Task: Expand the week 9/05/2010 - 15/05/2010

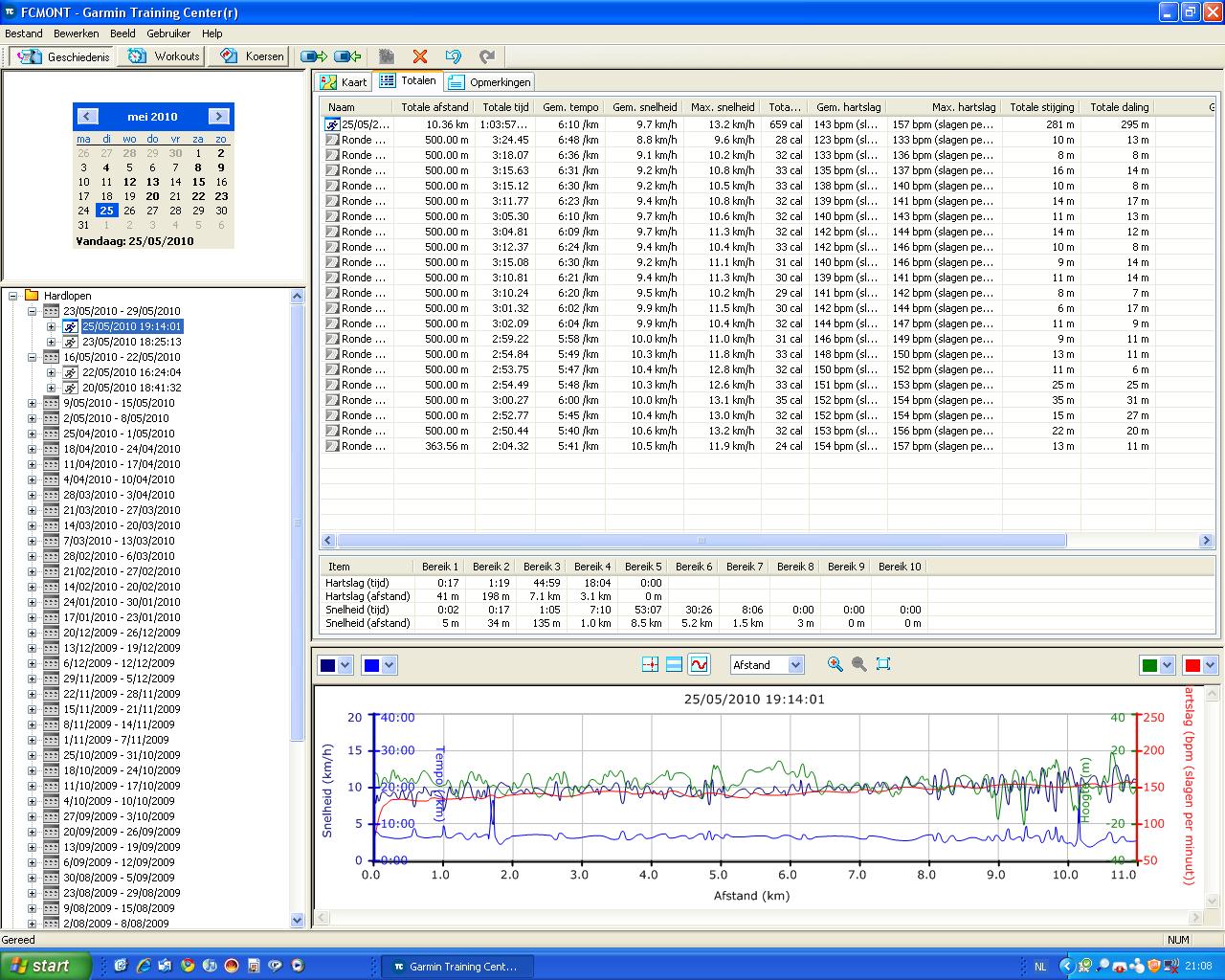Action: tap(32, 403)
